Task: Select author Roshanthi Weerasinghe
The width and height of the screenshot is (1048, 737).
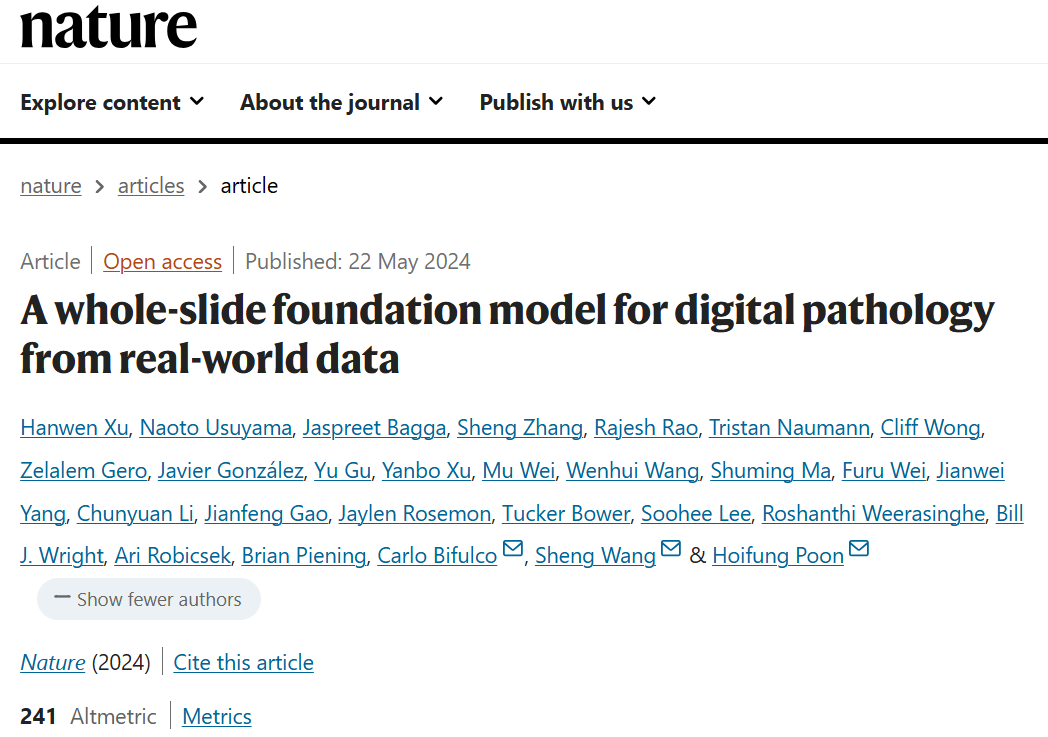Action: click(873, 514)
